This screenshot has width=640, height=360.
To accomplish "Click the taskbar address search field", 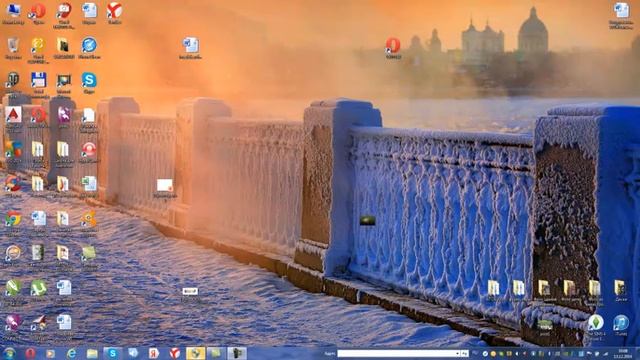I will (x=396, y=353).
